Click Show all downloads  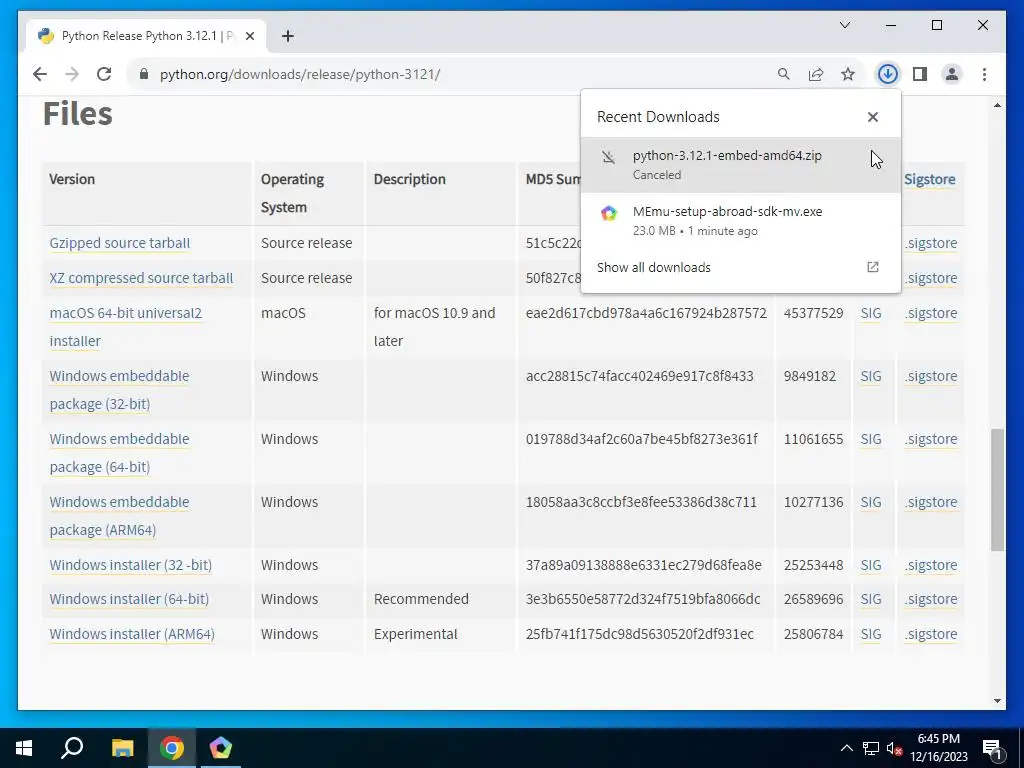click(654, 267)
